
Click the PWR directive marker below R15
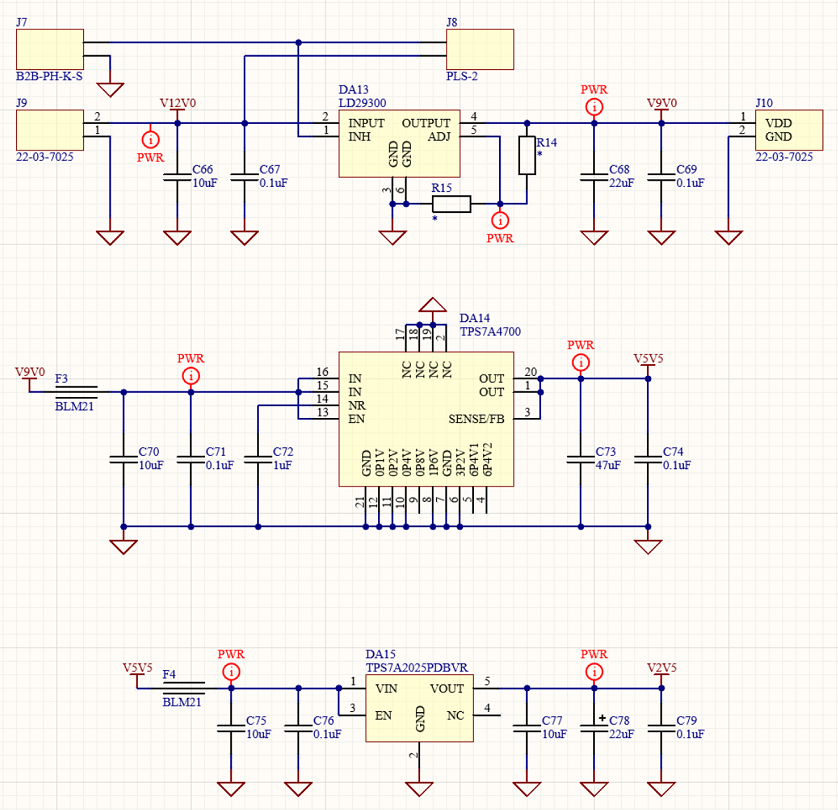point(500,220)
